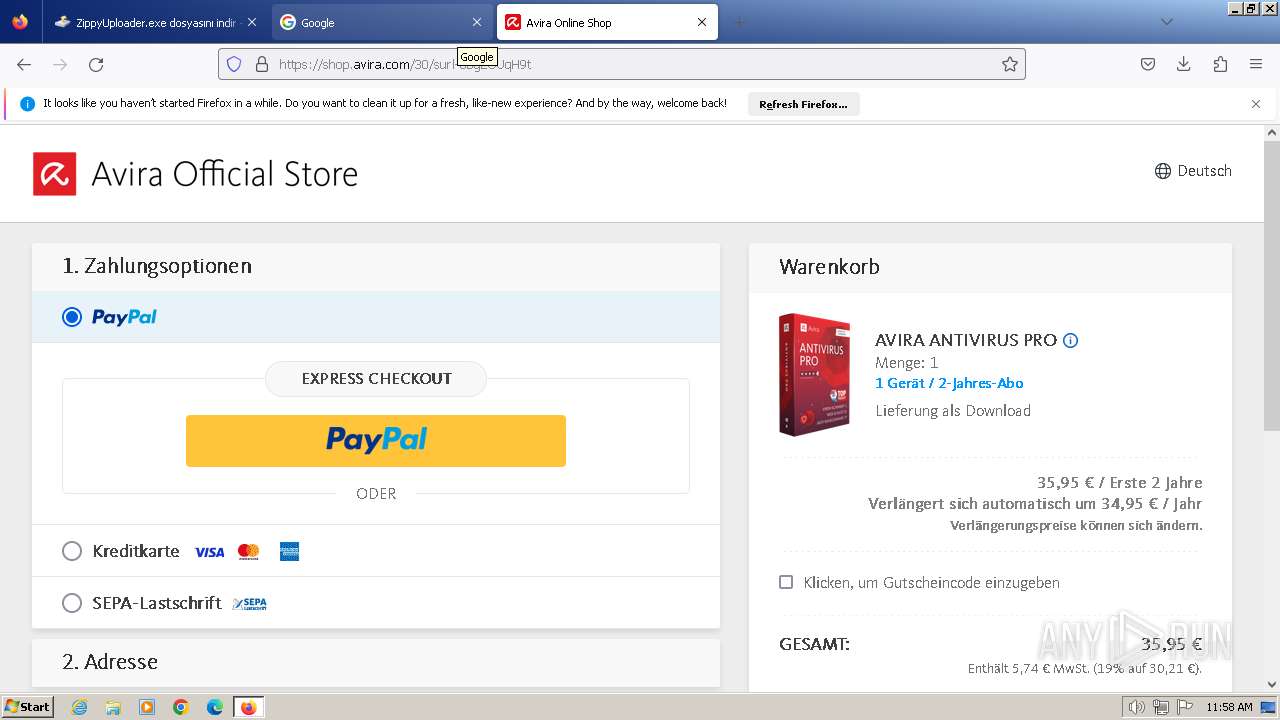Select the Avira Online Shop tab
The width and height of the screenshot is (1280, 720).
[607, 22]
